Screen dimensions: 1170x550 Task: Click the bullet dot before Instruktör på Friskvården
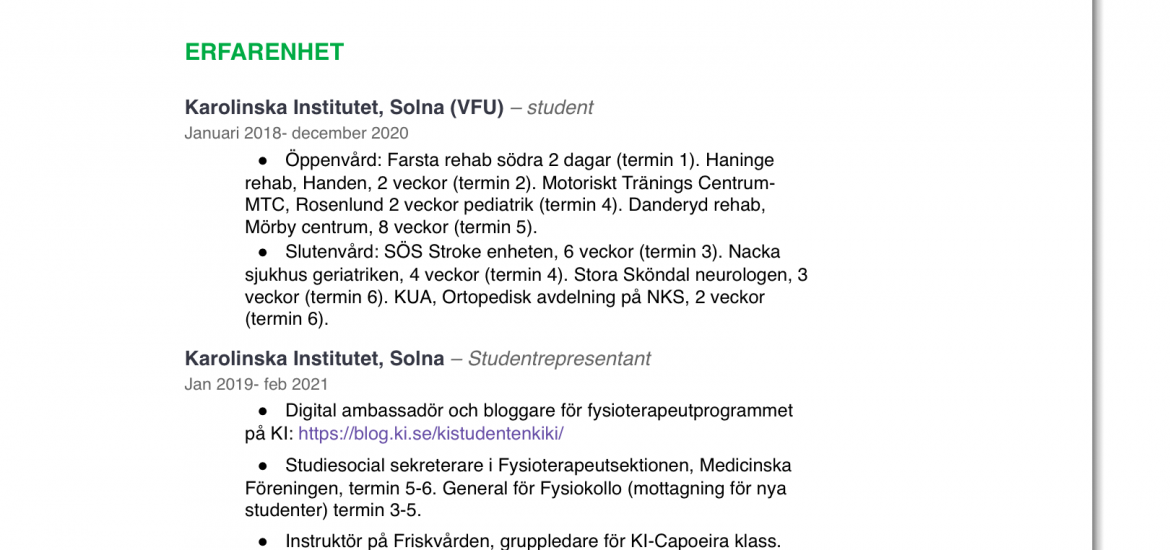click(263, 541)
